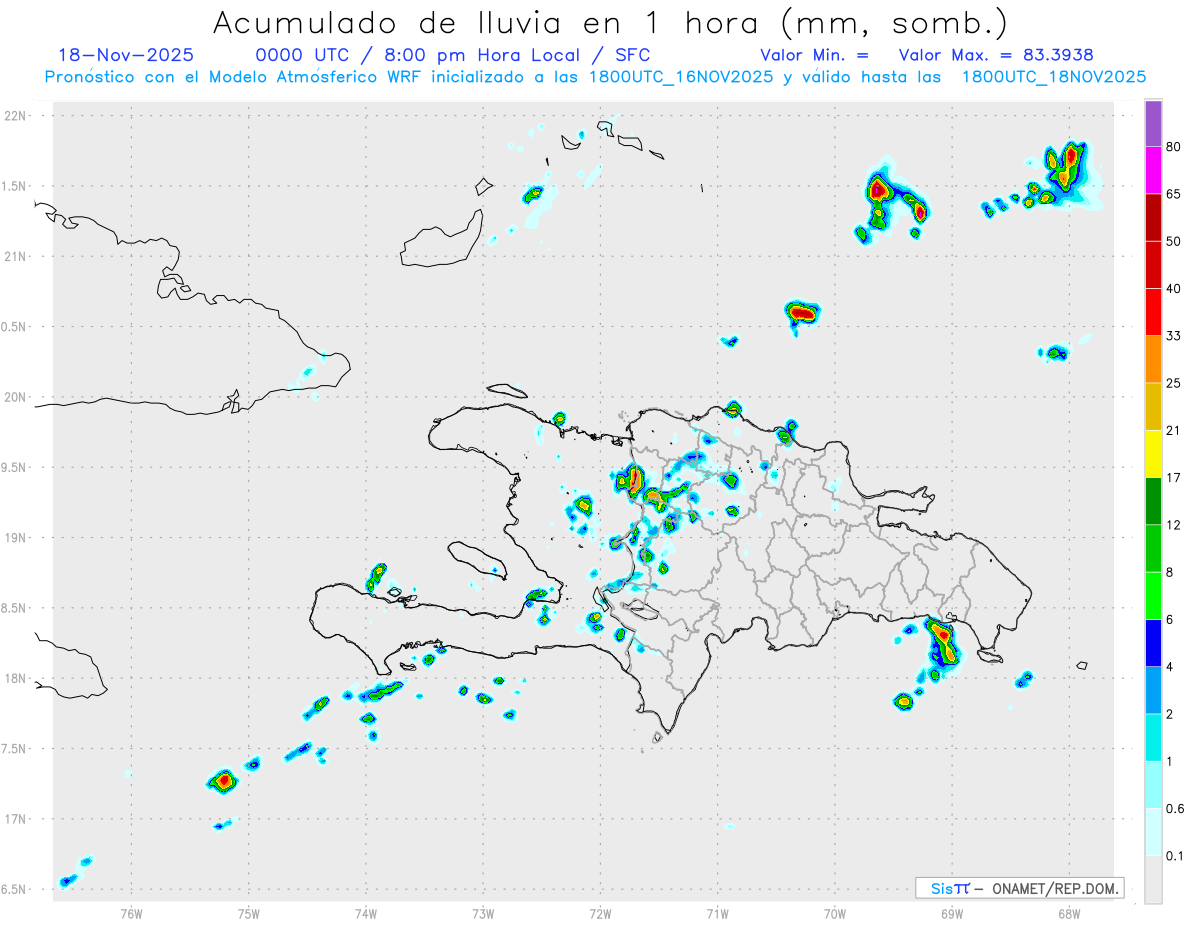The width and height of the screenshot is (1200, 927).
Task: Click the '70W' longitude label
Action: point(835,913)
